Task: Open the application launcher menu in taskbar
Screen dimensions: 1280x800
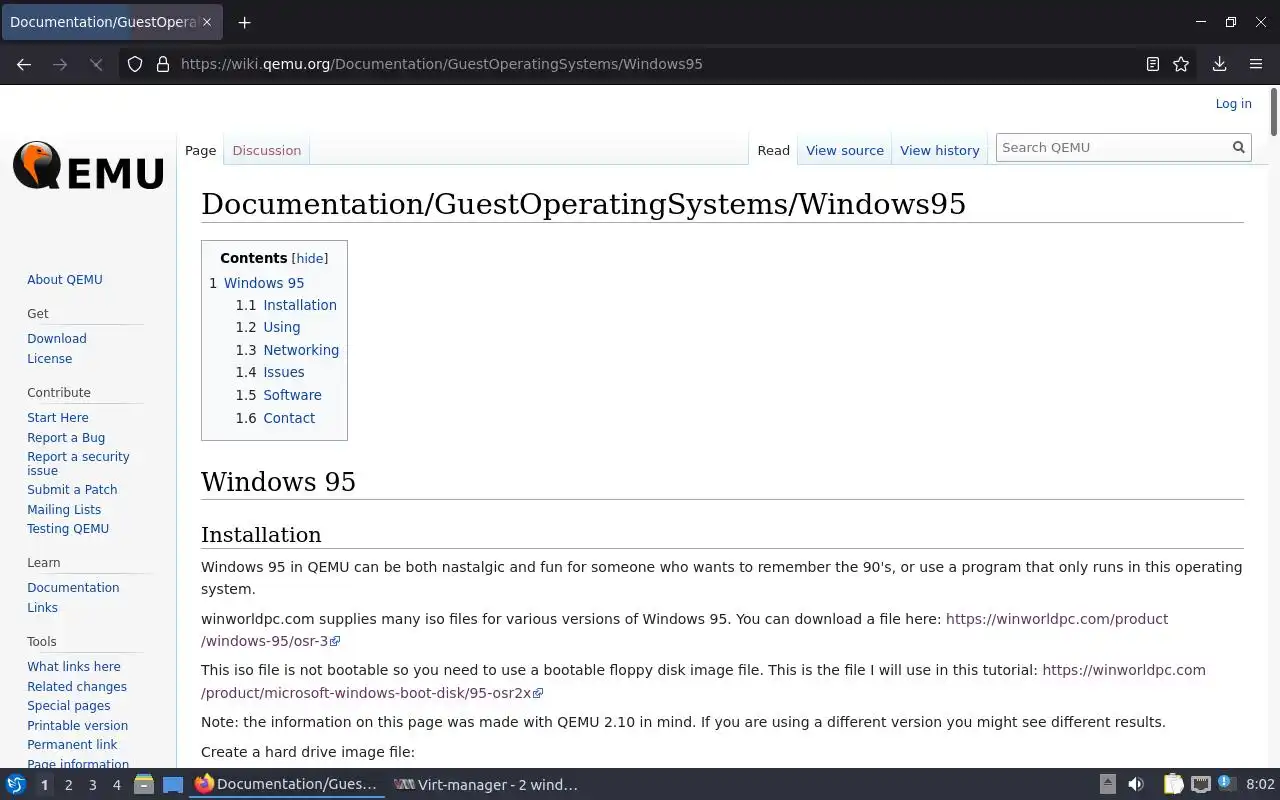Action: click(x=16, y=785)
